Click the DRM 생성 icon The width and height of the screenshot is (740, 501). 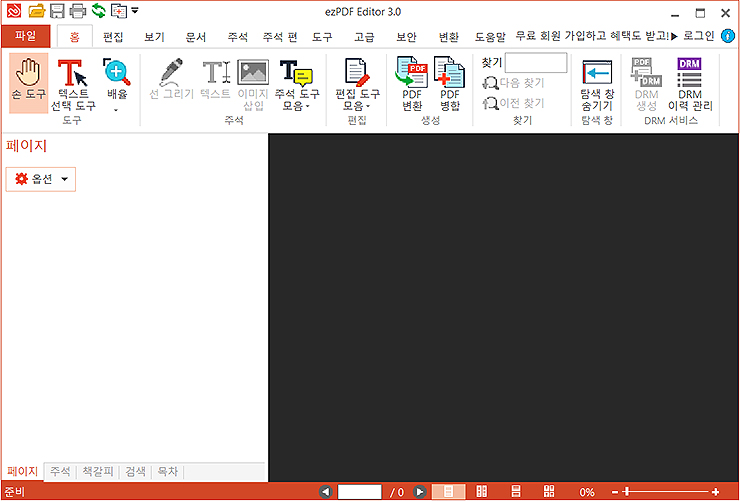646,72
